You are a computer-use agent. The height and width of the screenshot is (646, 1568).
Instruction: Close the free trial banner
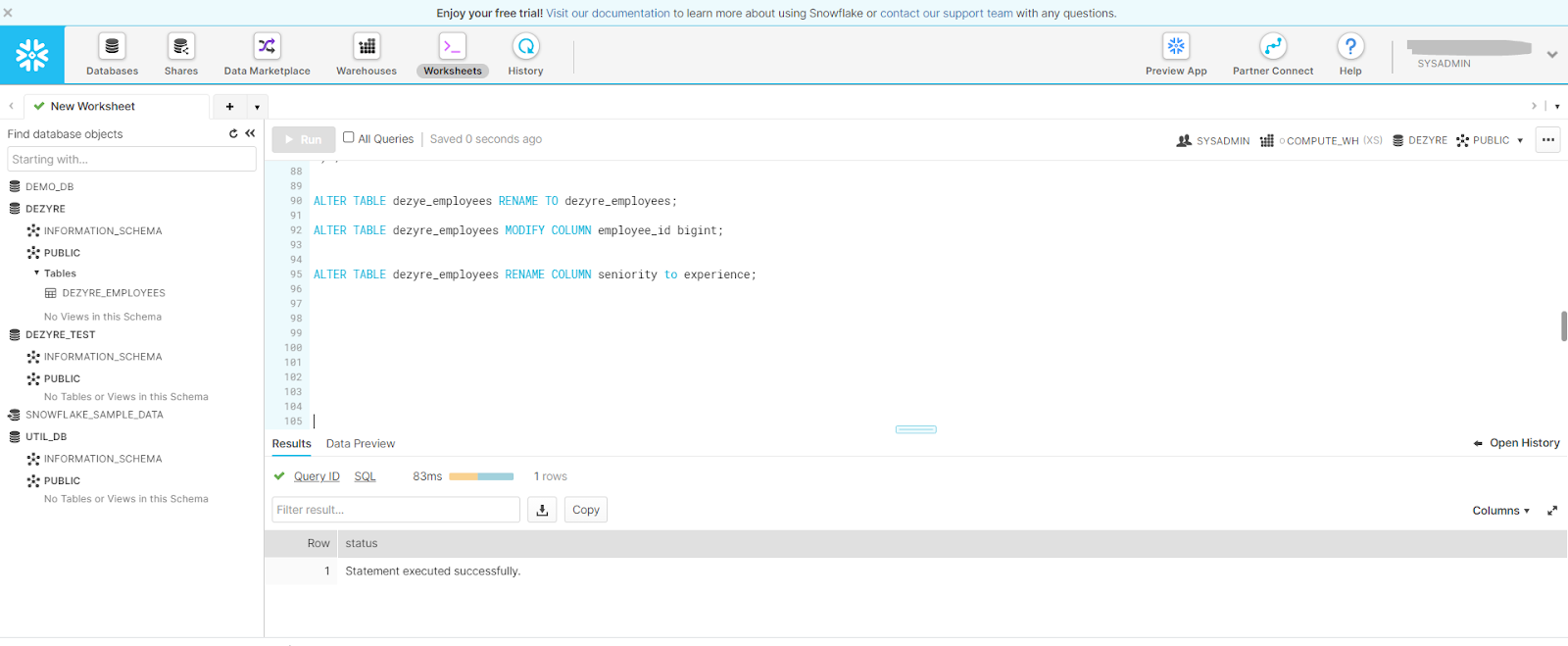[x=8, y=13]
